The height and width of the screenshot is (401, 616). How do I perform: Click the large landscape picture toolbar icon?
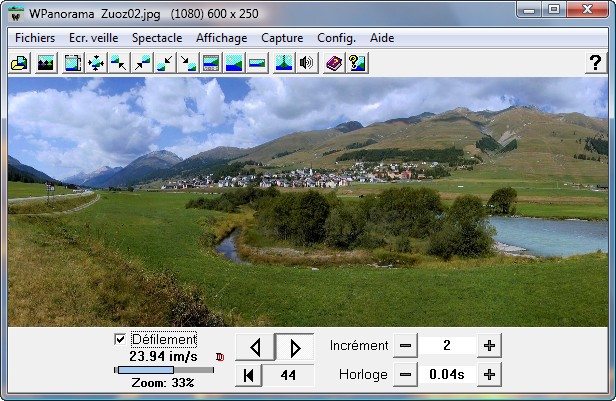234,63
